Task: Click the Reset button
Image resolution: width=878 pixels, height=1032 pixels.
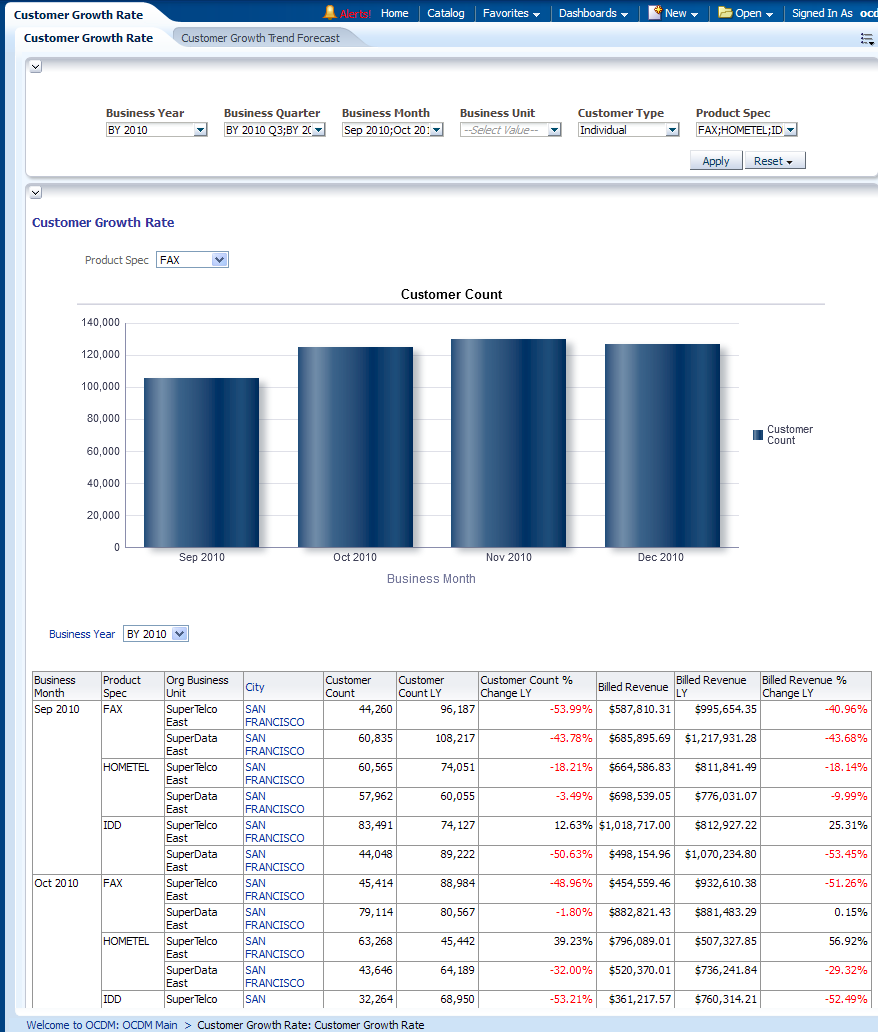Action: [x=774, y=161]
